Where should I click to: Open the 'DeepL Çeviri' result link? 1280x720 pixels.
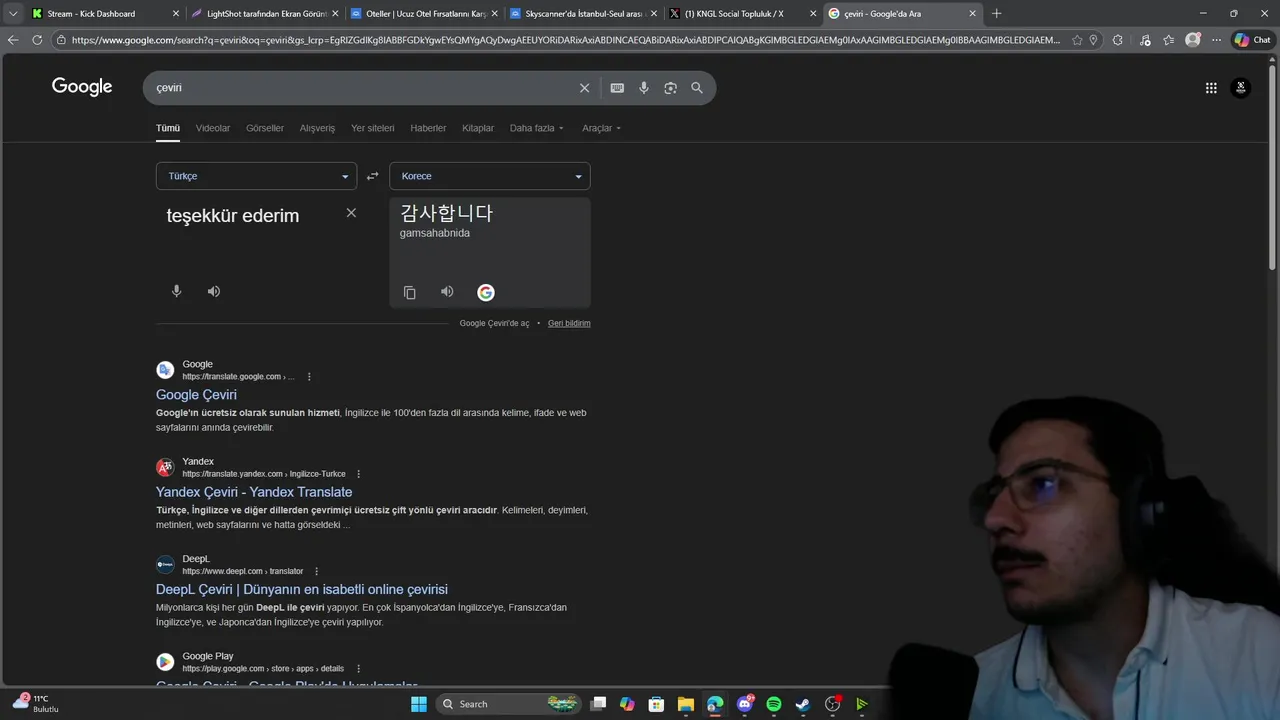pos(302,589)
